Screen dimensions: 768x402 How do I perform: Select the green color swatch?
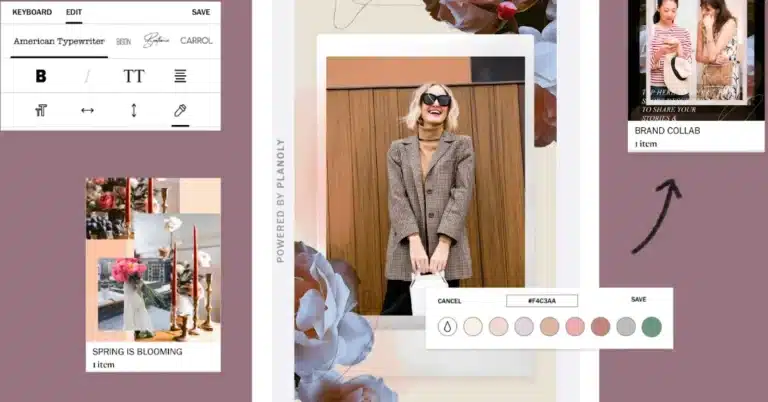[x=651, y=327]
